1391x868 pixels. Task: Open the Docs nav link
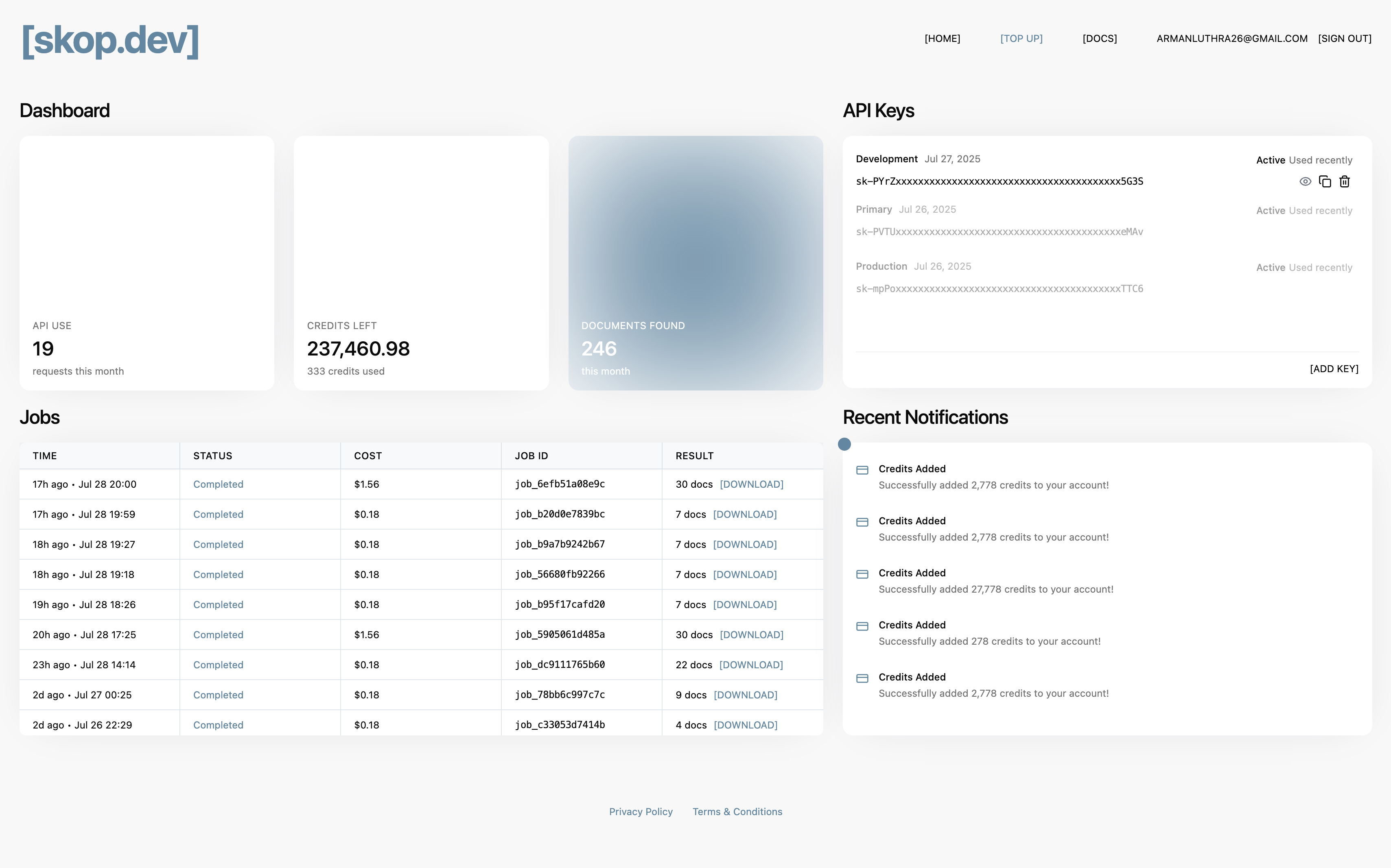coord(1099,39)
